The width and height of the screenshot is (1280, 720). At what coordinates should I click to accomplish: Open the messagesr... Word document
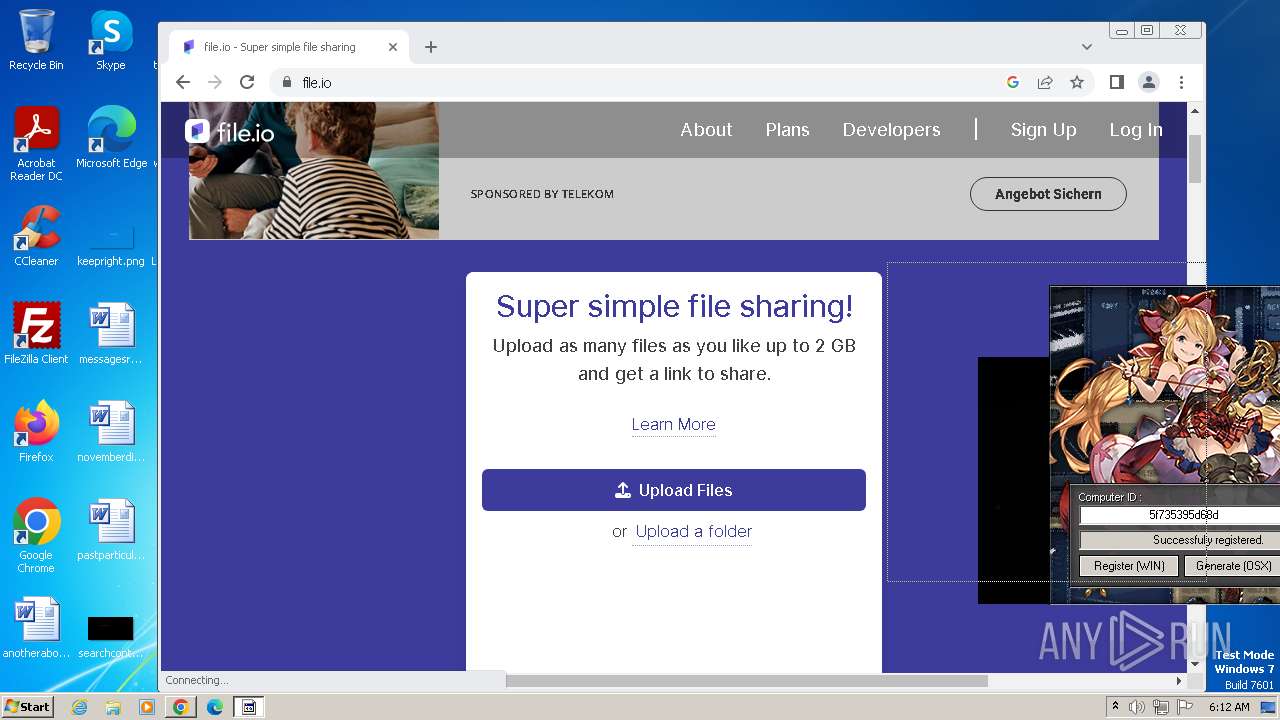click(111, 334)
